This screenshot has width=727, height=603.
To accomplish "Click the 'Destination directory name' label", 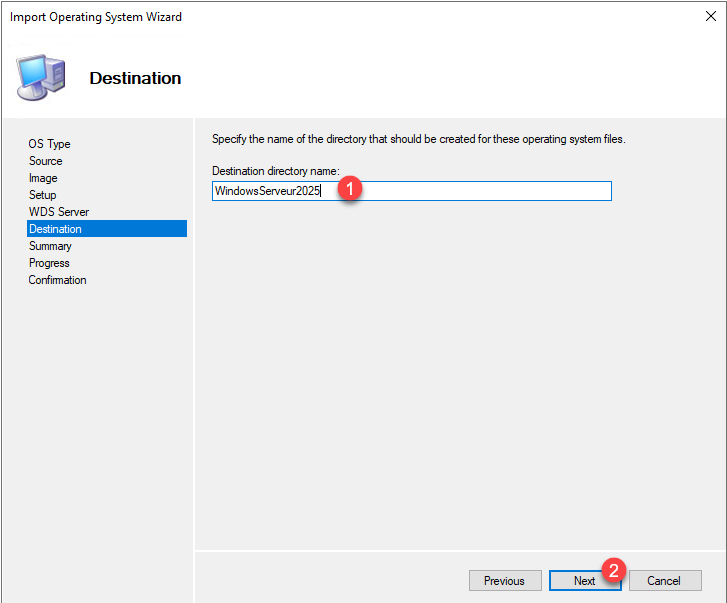I will click(x=276, y=171).
